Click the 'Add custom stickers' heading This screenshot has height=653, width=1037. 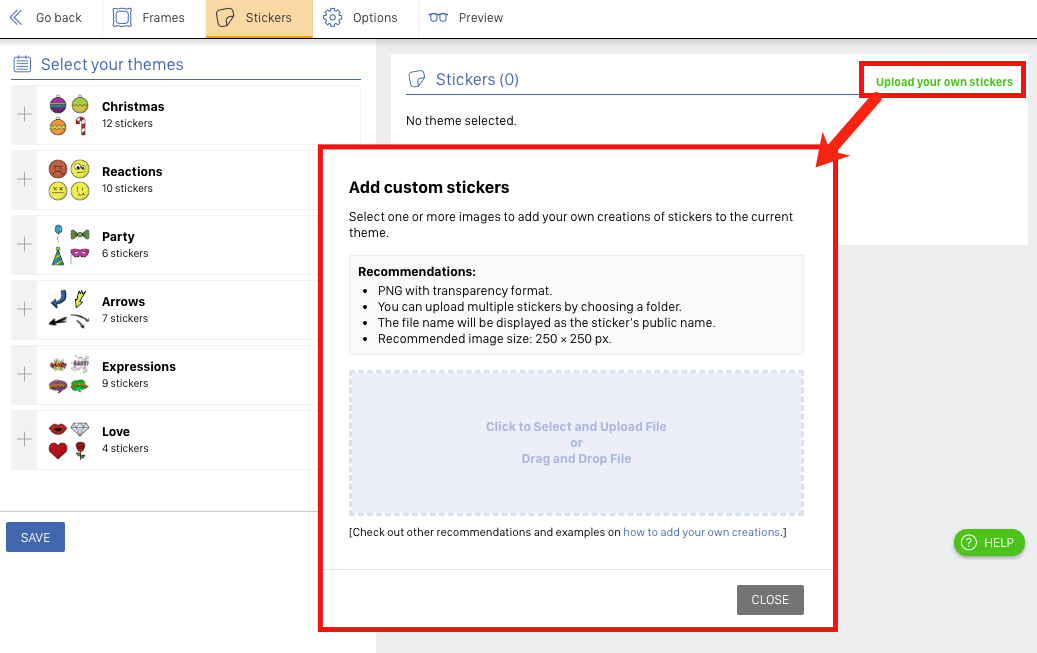[429, 187]
